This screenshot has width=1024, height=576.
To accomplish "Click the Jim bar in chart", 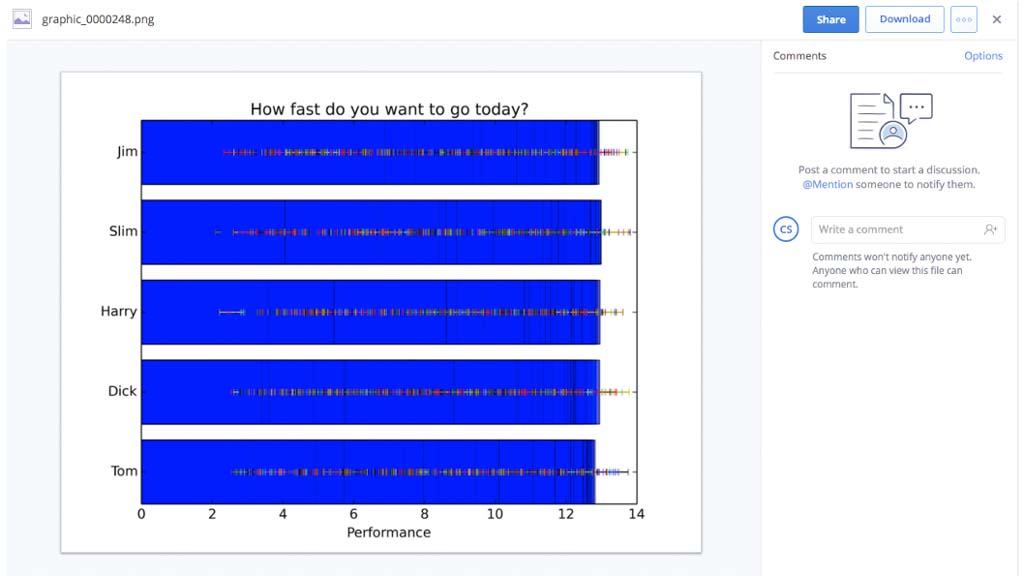I will [x=369, y=152].
